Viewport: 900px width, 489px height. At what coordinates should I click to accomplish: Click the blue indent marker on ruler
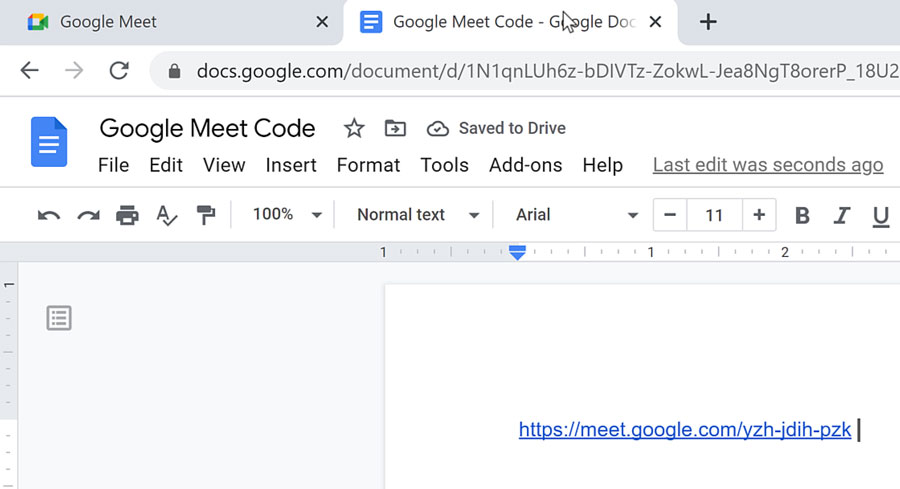click(x=517, y=254)
